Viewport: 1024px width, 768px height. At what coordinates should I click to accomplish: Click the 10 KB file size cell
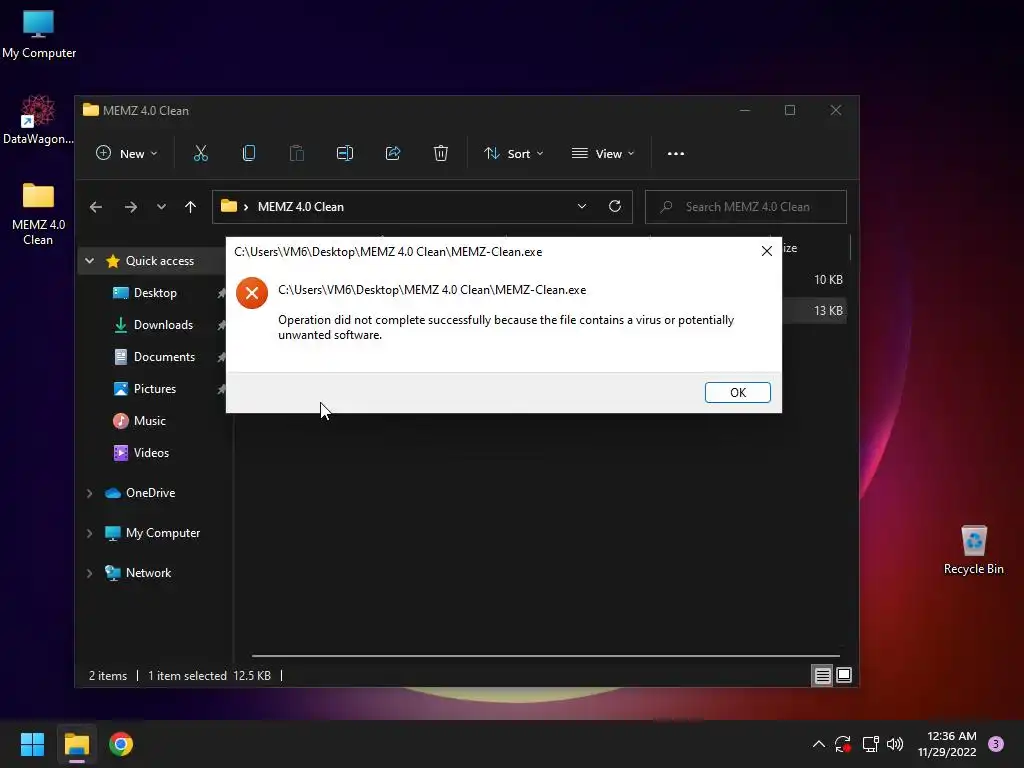(828, 280)
